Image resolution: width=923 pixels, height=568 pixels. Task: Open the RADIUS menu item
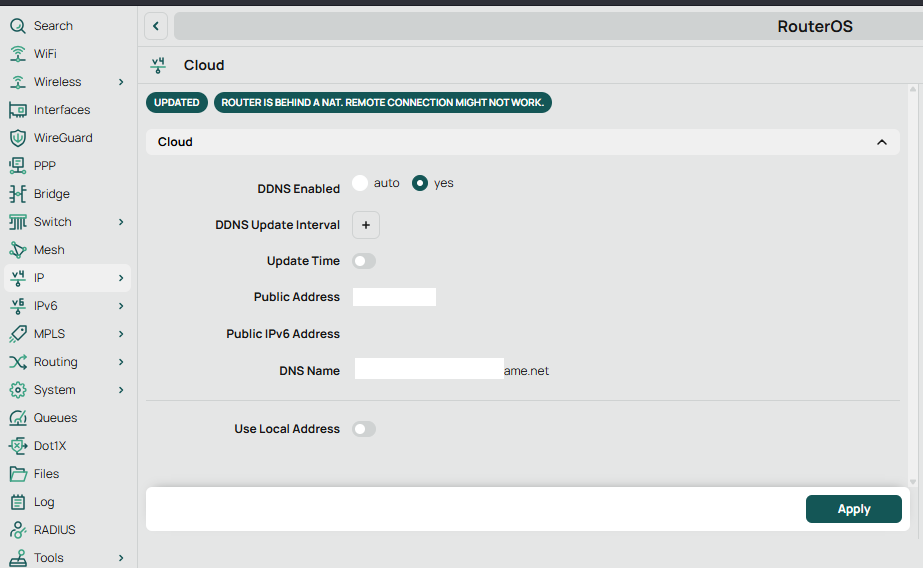coord(67,530)
